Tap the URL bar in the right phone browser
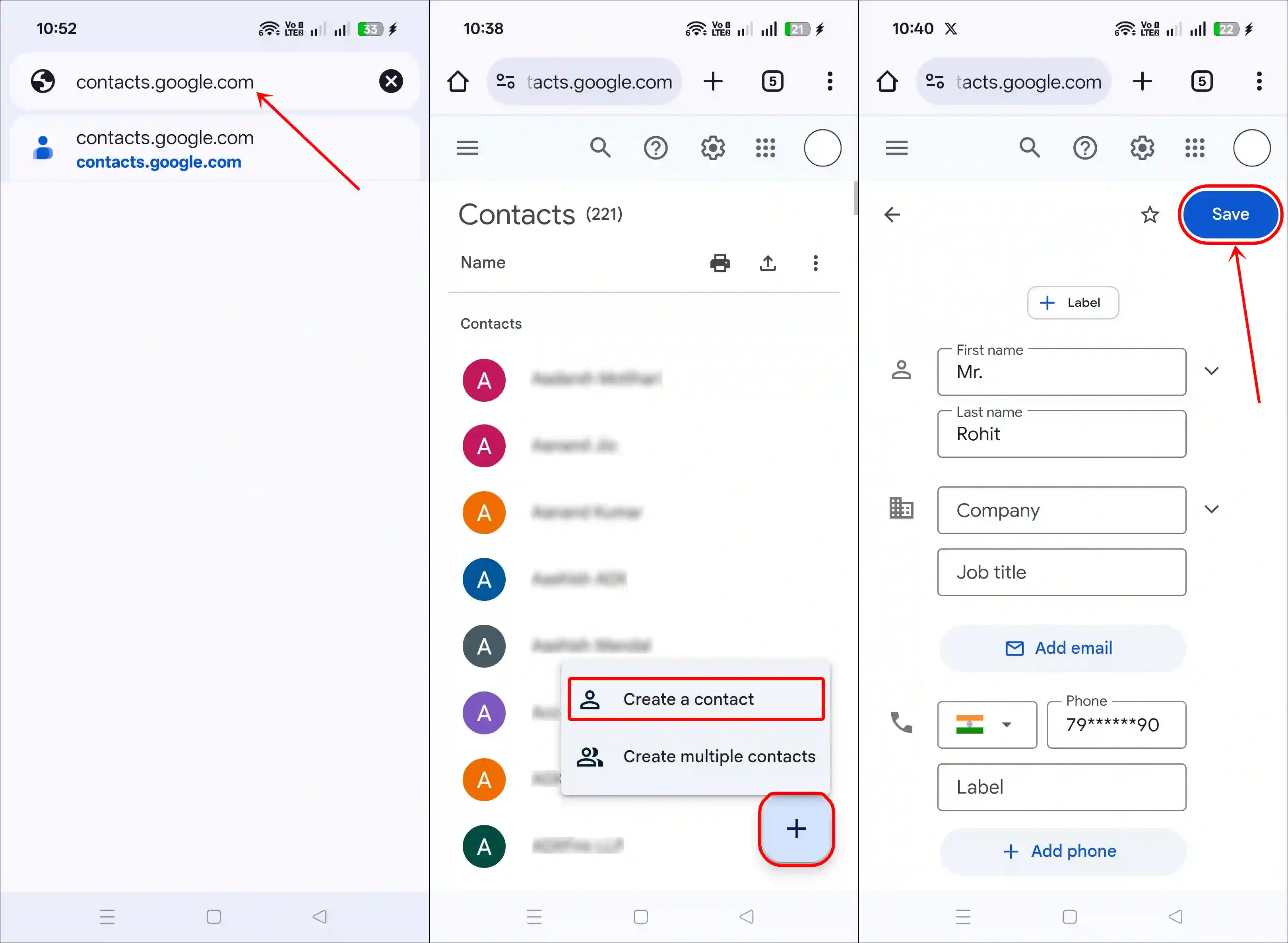 pos(1013,81)
